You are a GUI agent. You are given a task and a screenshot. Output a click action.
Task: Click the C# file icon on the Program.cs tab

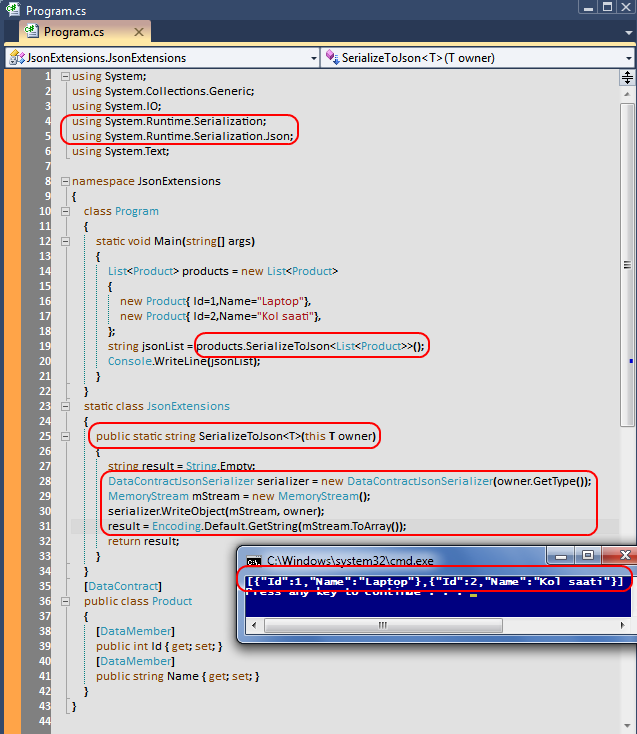point(31,32)
